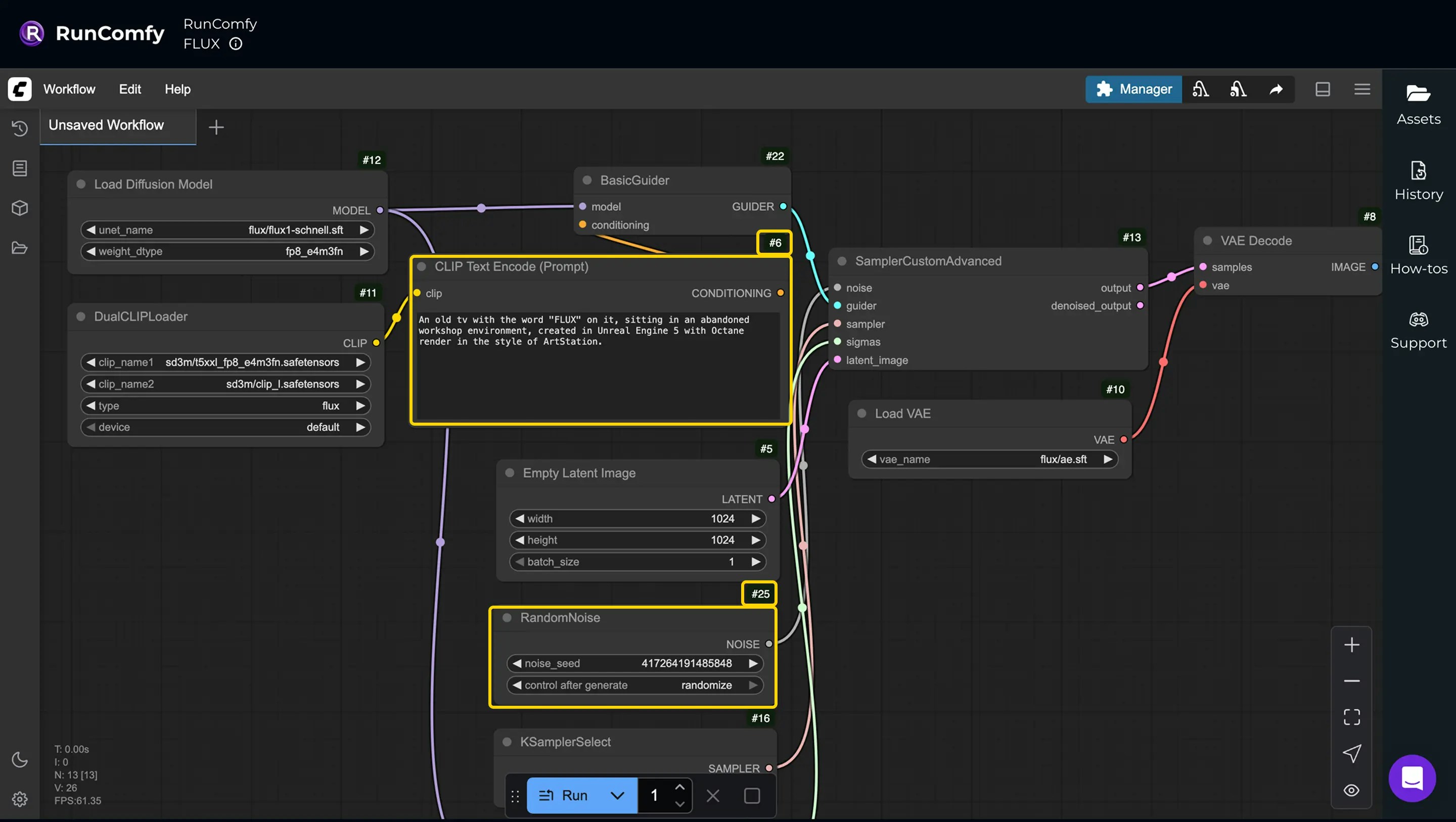Image resolution: width=1456 pixels, height=822 pixels.
Task: Collapse the Empty Latent Image node
Action: click(x=510, y=473)
